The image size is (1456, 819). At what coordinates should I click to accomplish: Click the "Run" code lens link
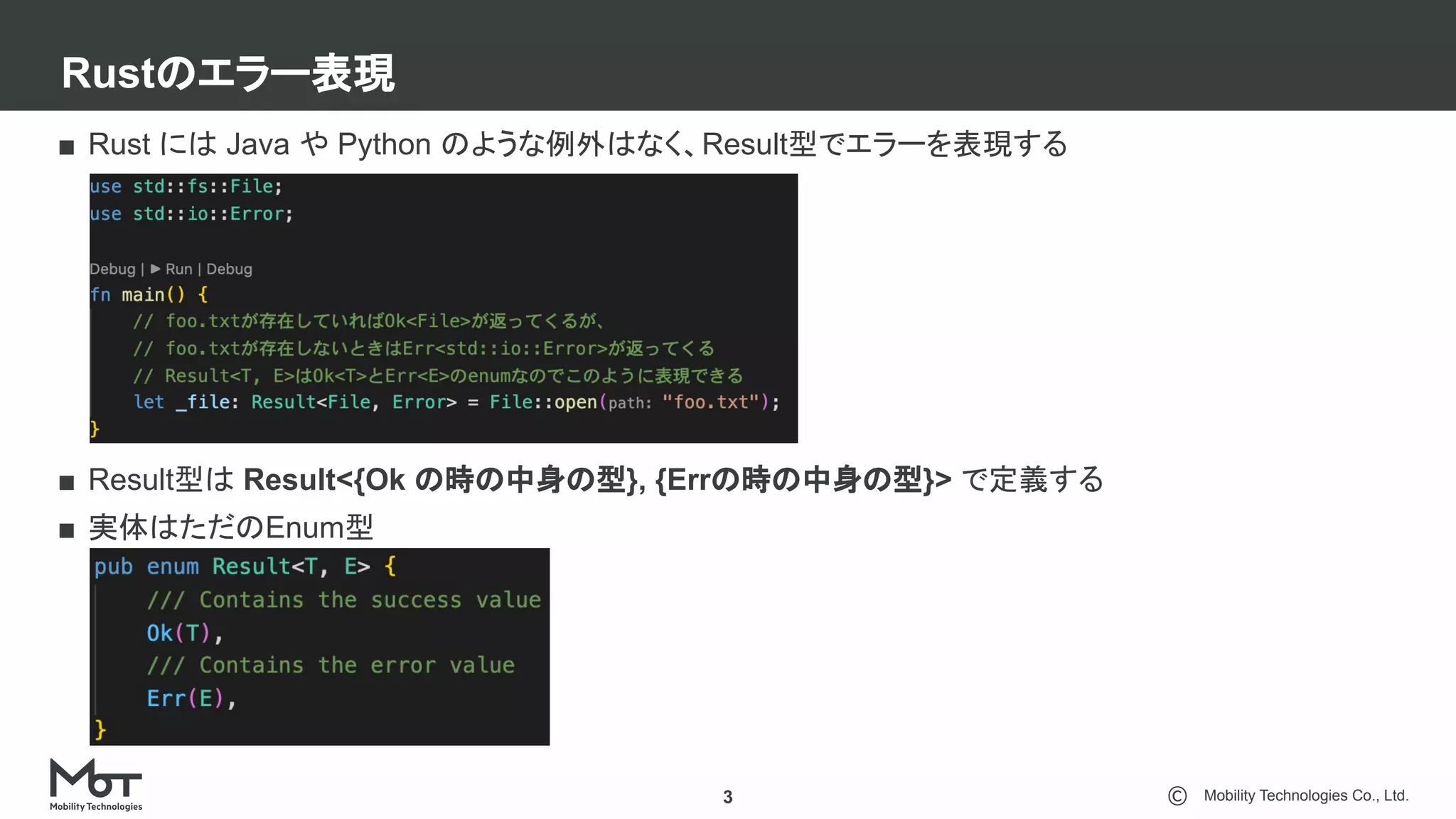(x=179, y=269)
